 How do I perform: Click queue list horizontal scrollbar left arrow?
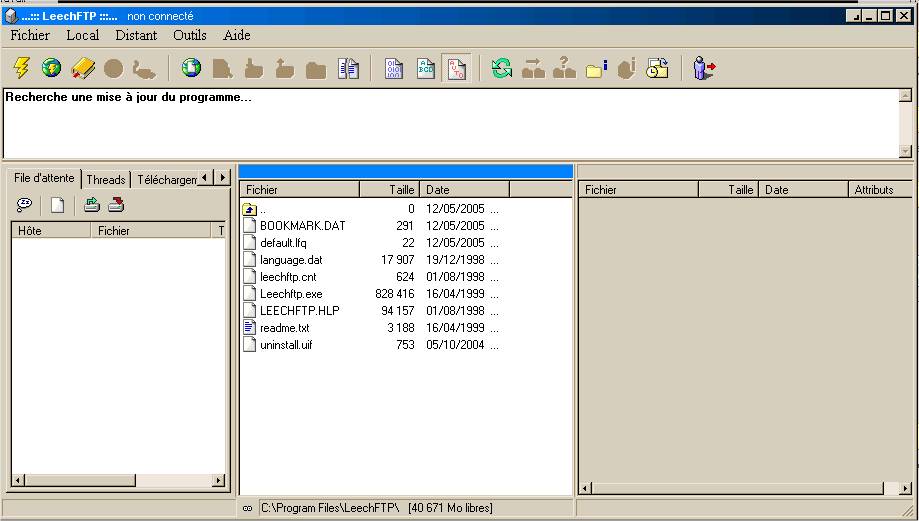pos(18,481)
